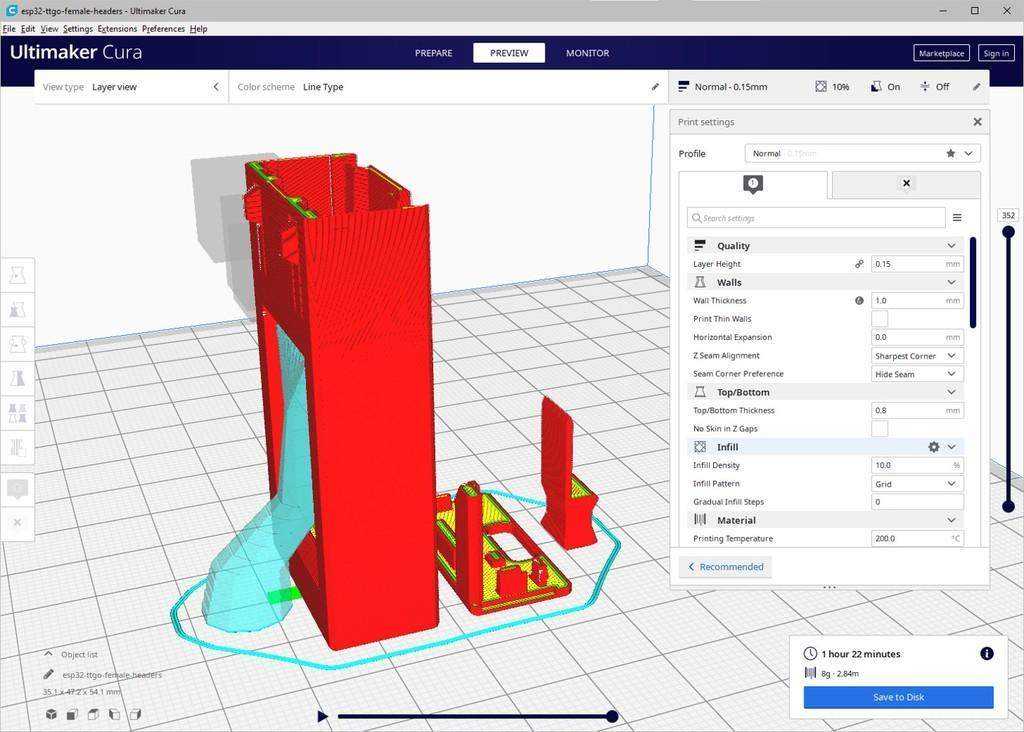This screenshot has height=732, width=1024.
Task: Open the Z Seam Alignment dropdown
Action: click(x=917, y=356)
